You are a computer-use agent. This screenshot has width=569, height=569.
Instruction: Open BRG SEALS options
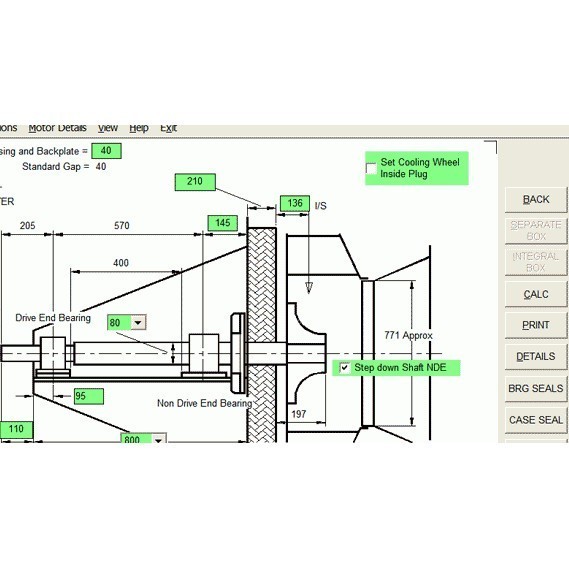click(x=536, y=388)
